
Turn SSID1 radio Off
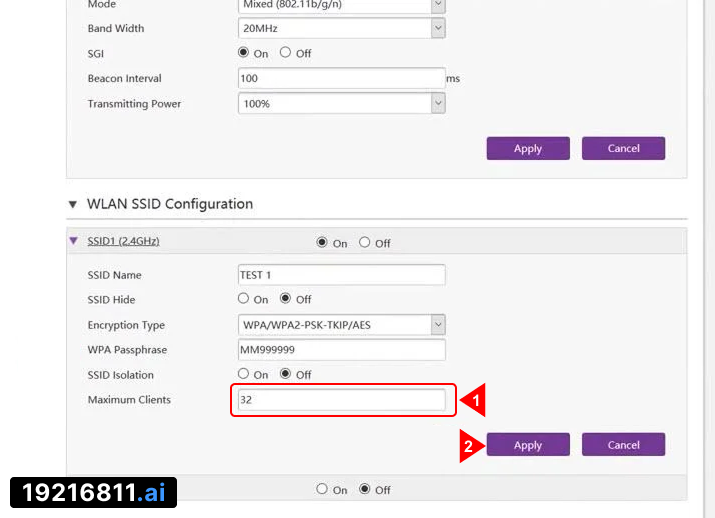pyautogui.click(x=365, y=242)
